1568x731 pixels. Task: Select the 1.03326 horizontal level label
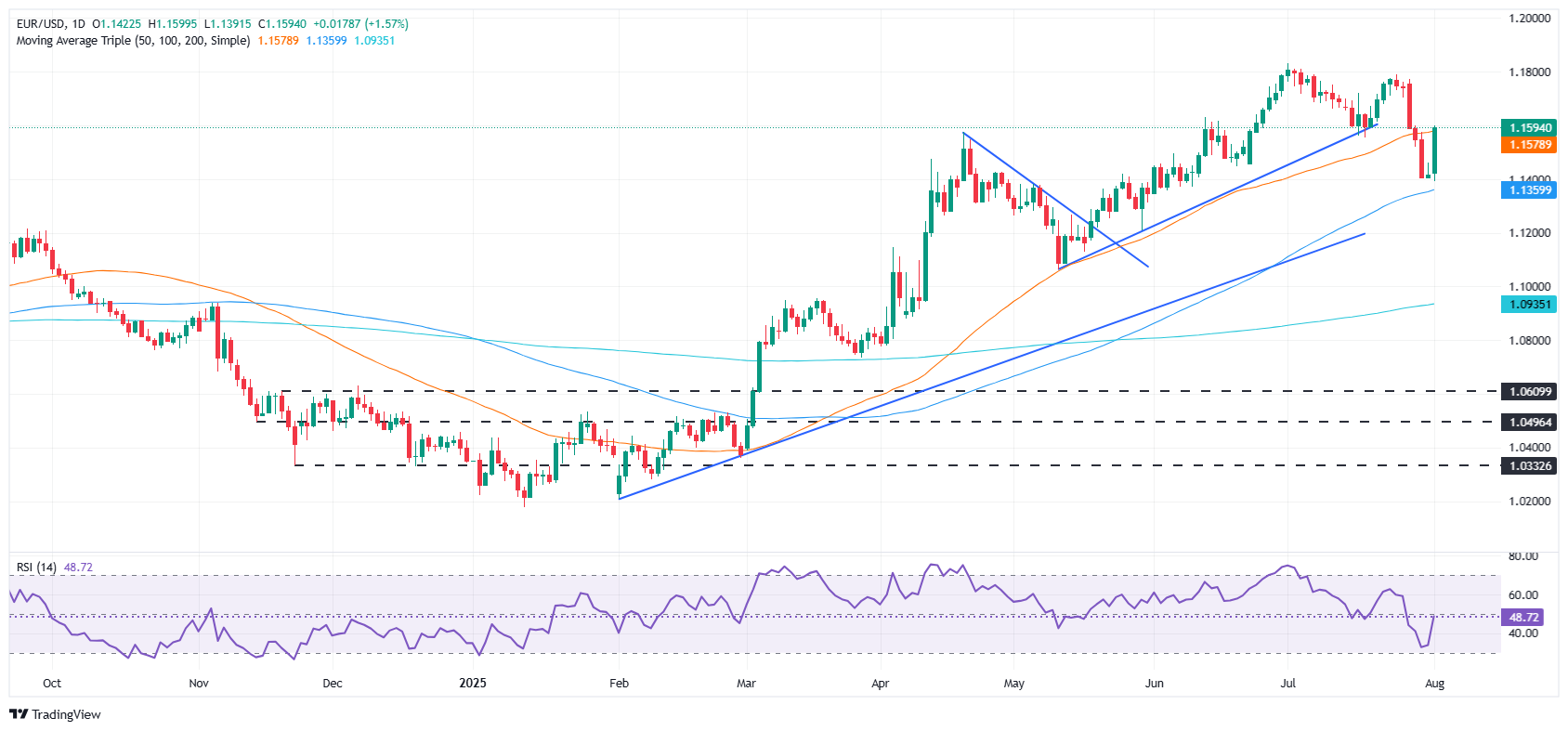(x=1530, y=465)
